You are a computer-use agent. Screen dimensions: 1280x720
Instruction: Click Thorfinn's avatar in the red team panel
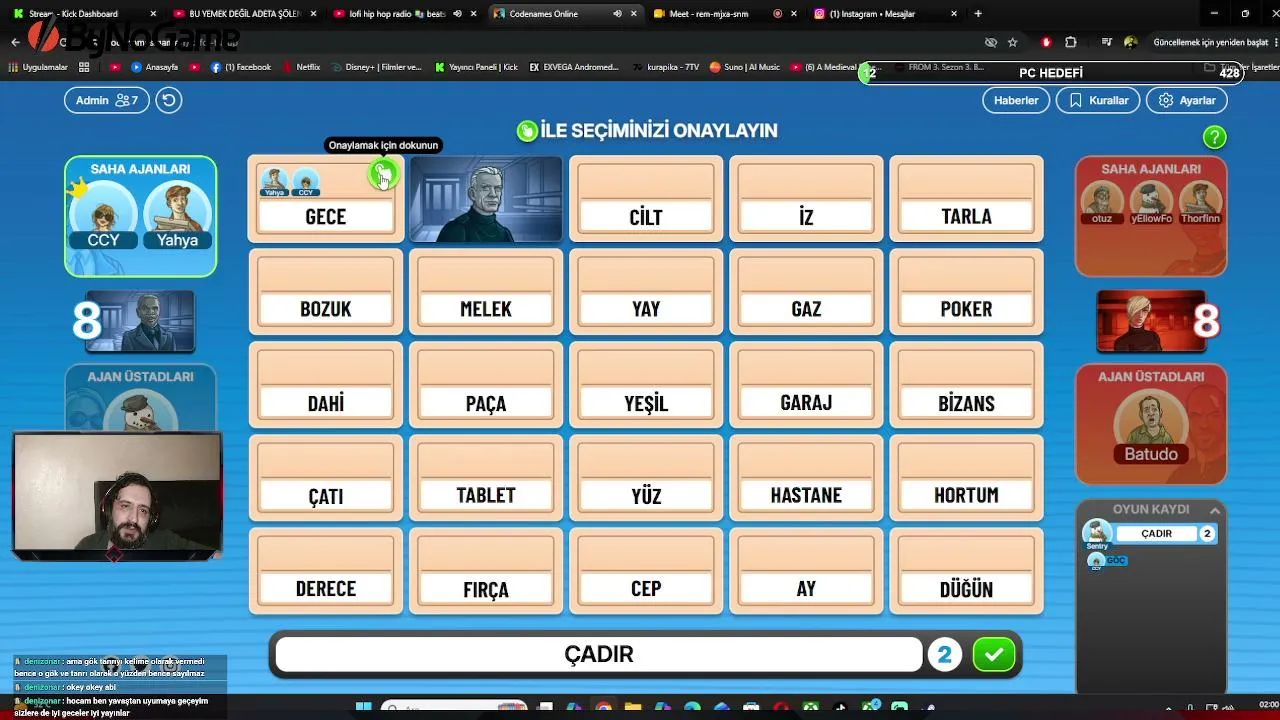[x=1200, y=203]
